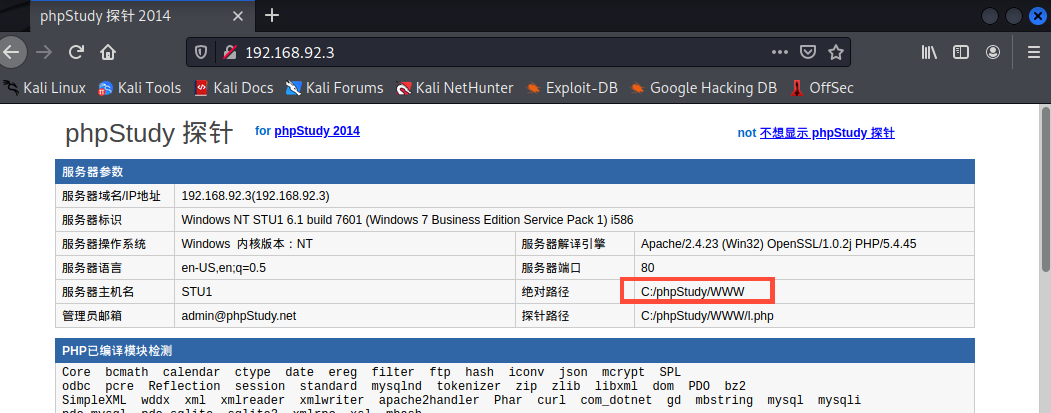This screenshot has width=1051, height=413.
Task: Click the Apache/2.4.23 (Win32) engine value
Action: pos(778,244)
